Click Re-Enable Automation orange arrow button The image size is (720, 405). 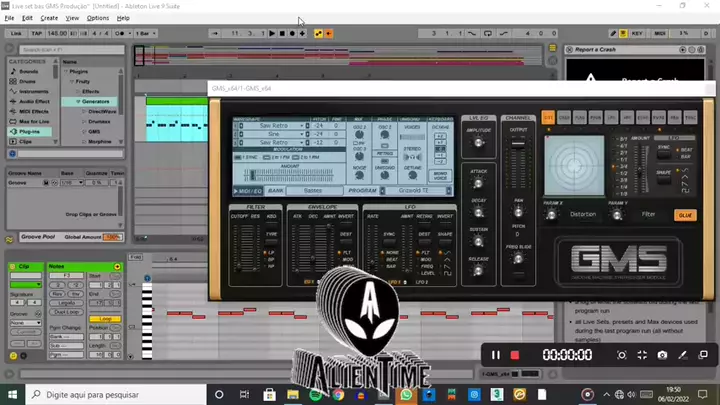329,34
